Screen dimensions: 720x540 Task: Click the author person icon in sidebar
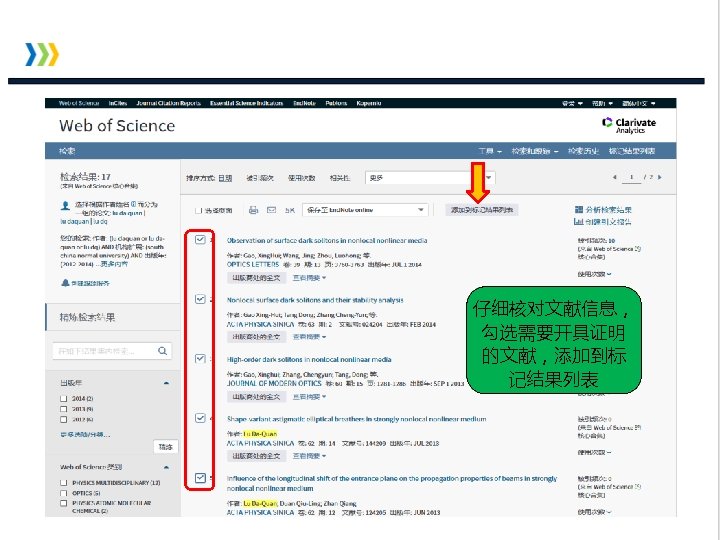coord(65,206)
